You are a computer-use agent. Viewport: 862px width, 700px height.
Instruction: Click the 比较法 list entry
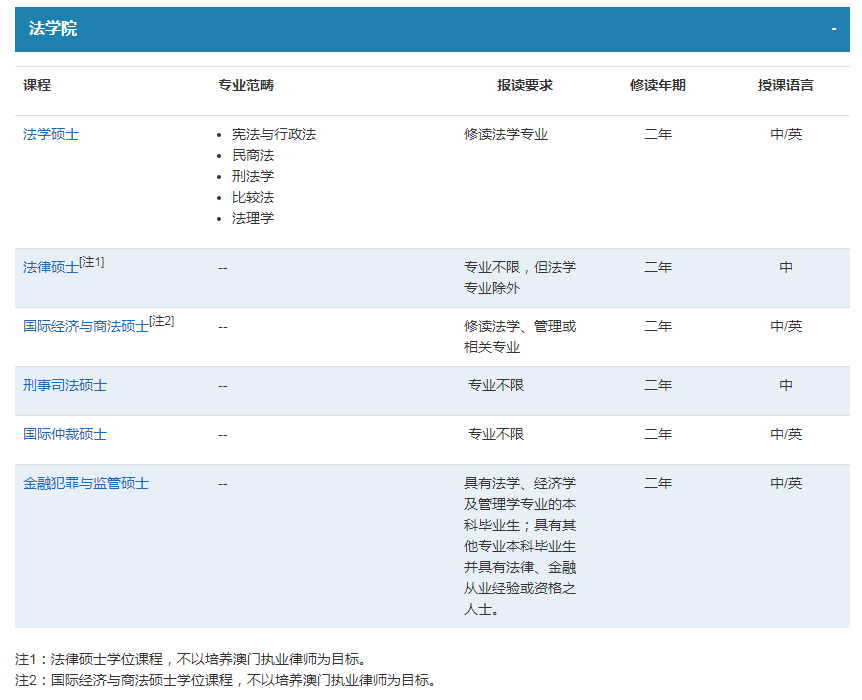(253, 197)
